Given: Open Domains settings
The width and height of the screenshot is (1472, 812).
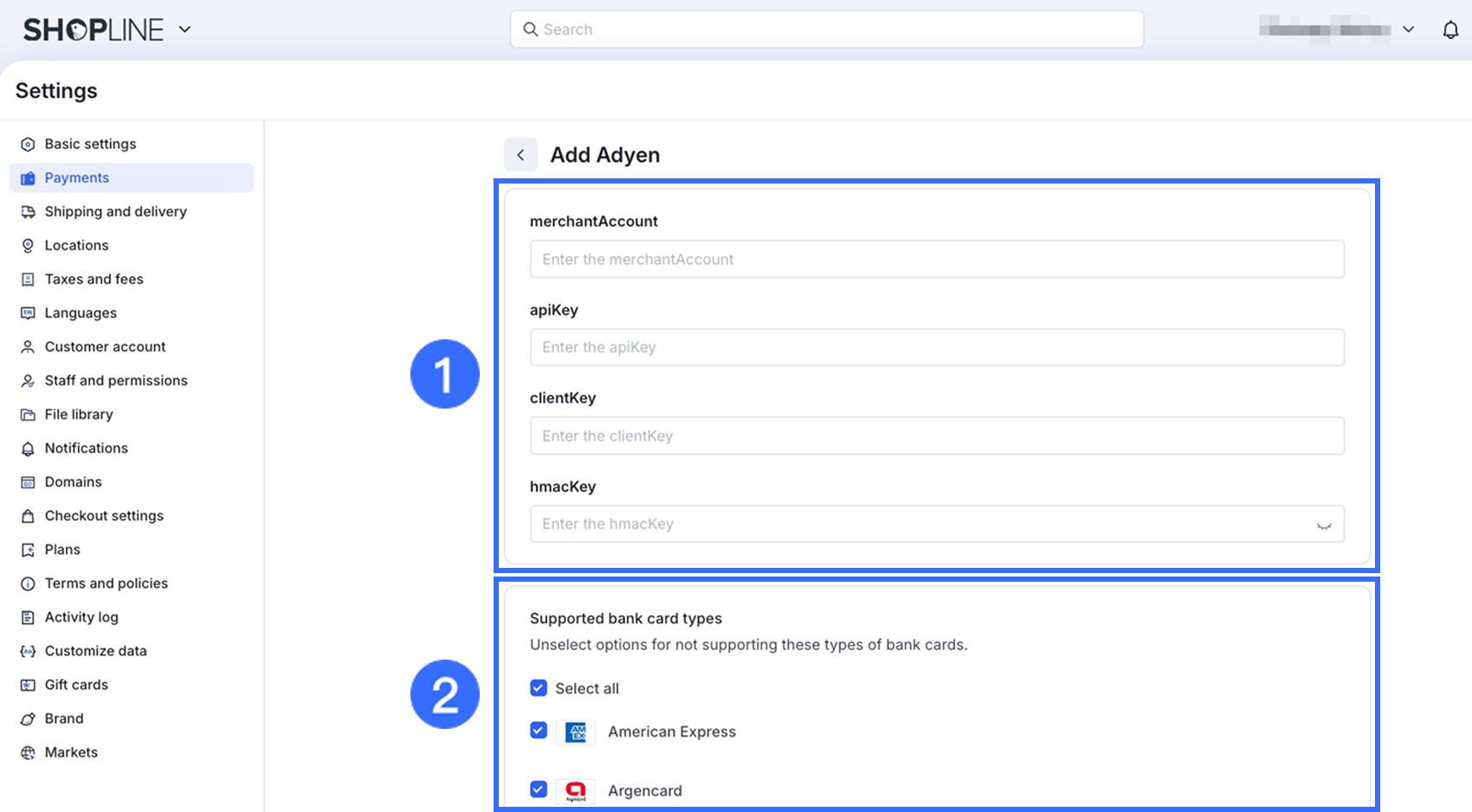Looking at the screenshot, I should point(132,481).
